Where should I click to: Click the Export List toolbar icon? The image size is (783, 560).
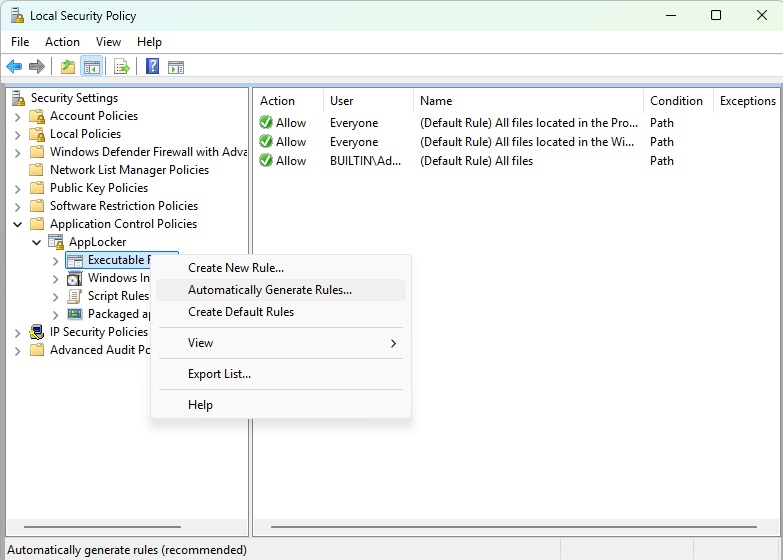121,67
